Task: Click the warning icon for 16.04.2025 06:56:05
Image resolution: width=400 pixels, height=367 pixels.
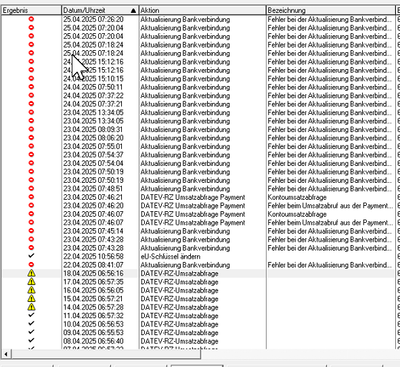Action: 31,290
